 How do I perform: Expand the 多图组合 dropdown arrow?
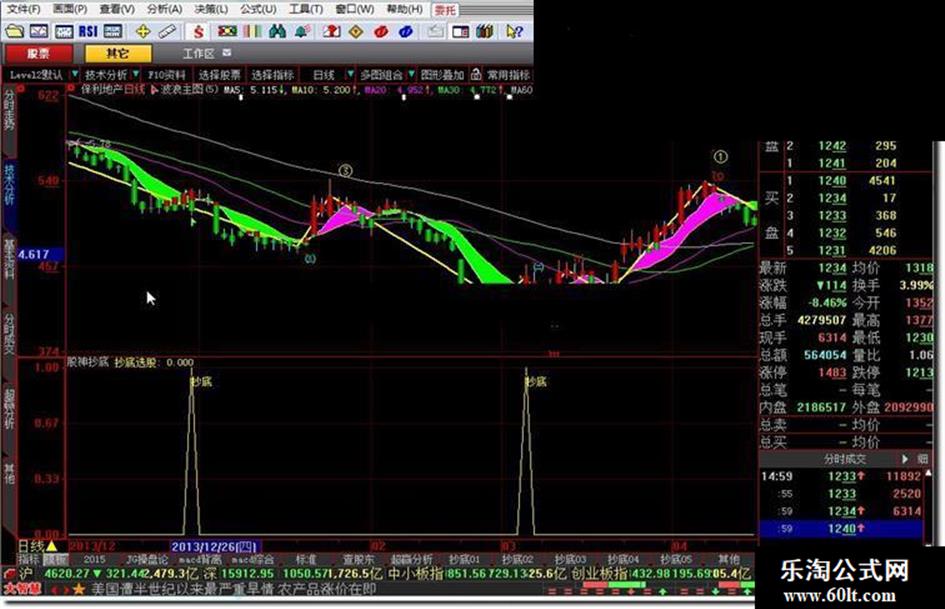click(411, 74)
